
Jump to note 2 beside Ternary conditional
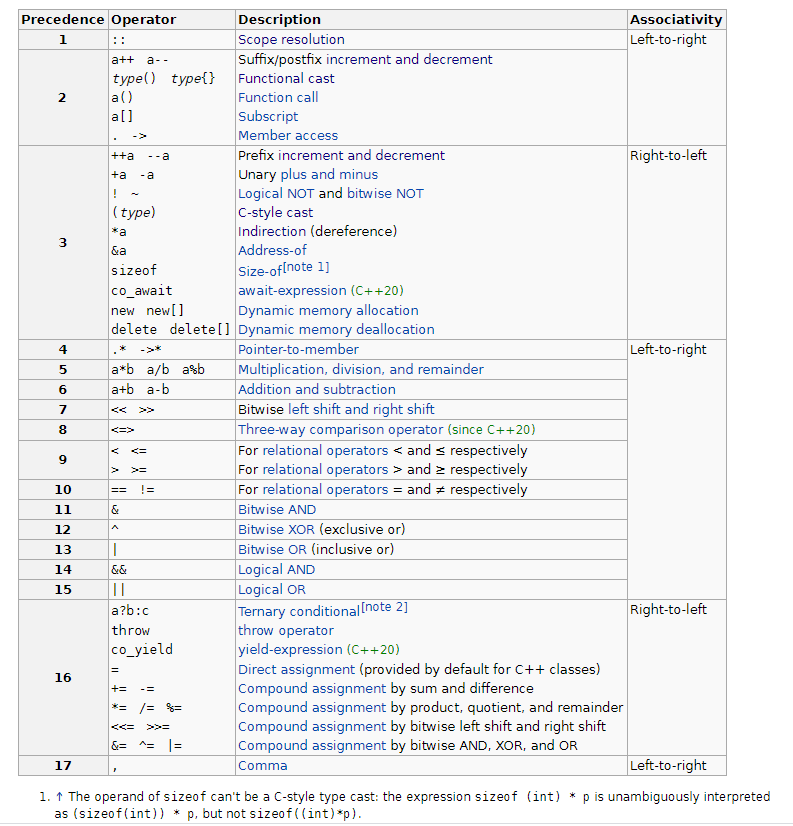(385, 608)
